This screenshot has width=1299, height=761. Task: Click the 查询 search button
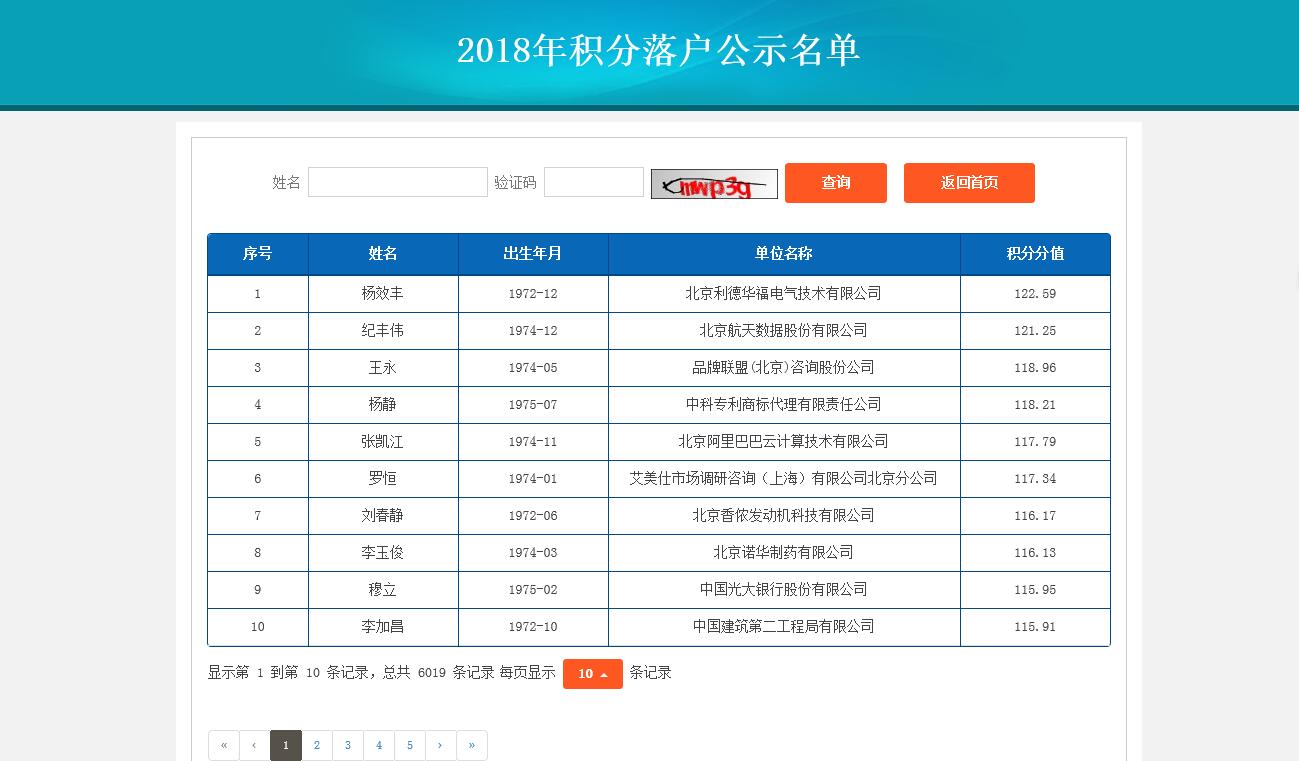coord(836,183)
